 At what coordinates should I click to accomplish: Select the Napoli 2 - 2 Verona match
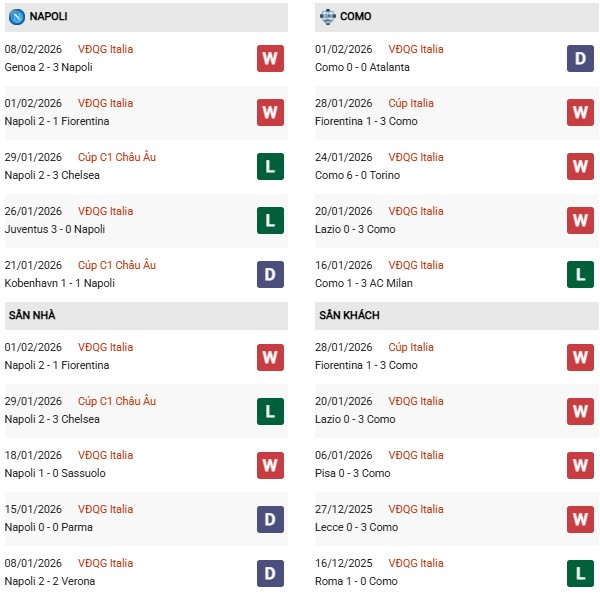click(55, 581)
